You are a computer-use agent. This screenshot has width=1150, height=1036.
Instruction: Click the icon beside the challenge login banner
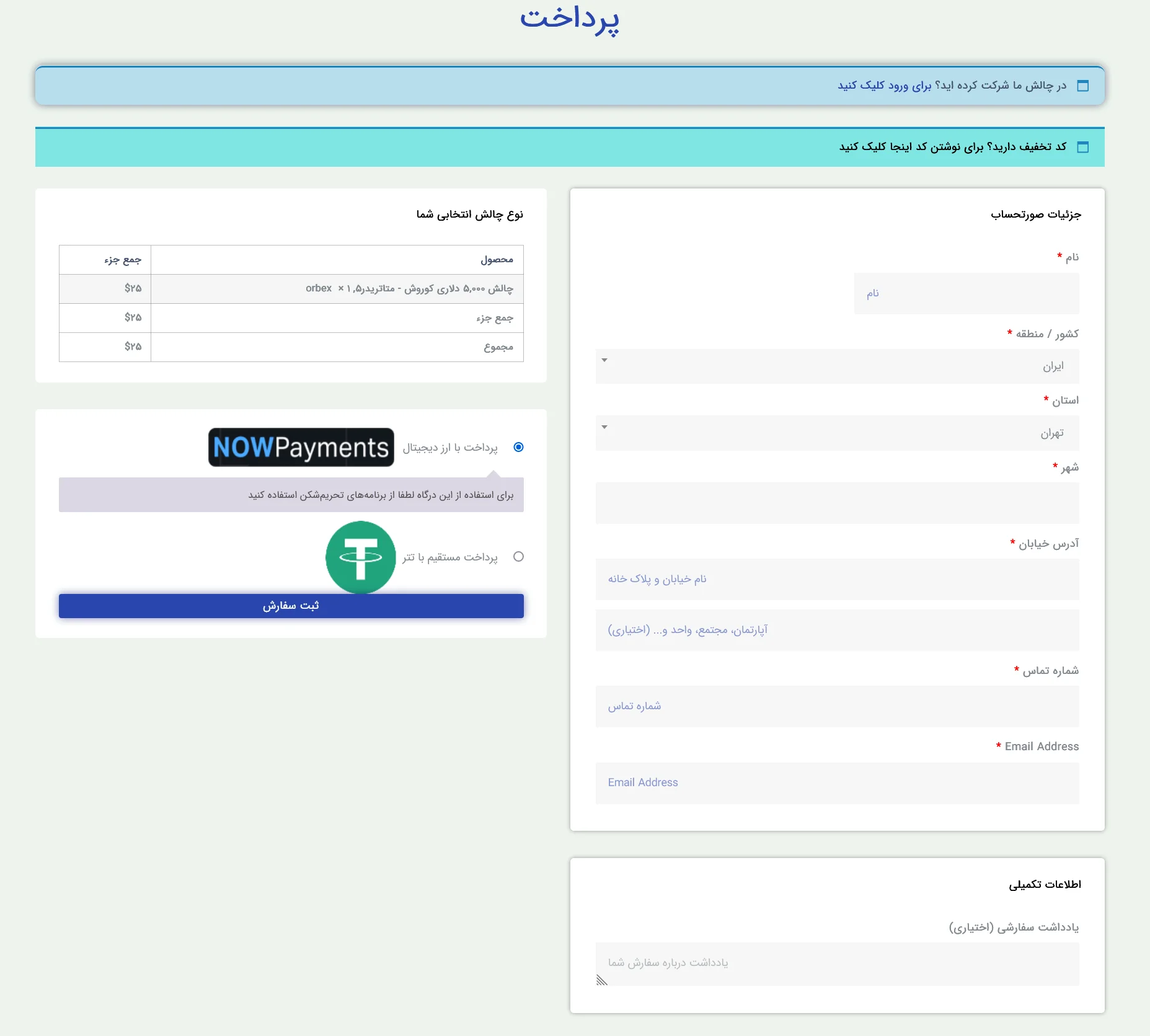coord(1084,86)
